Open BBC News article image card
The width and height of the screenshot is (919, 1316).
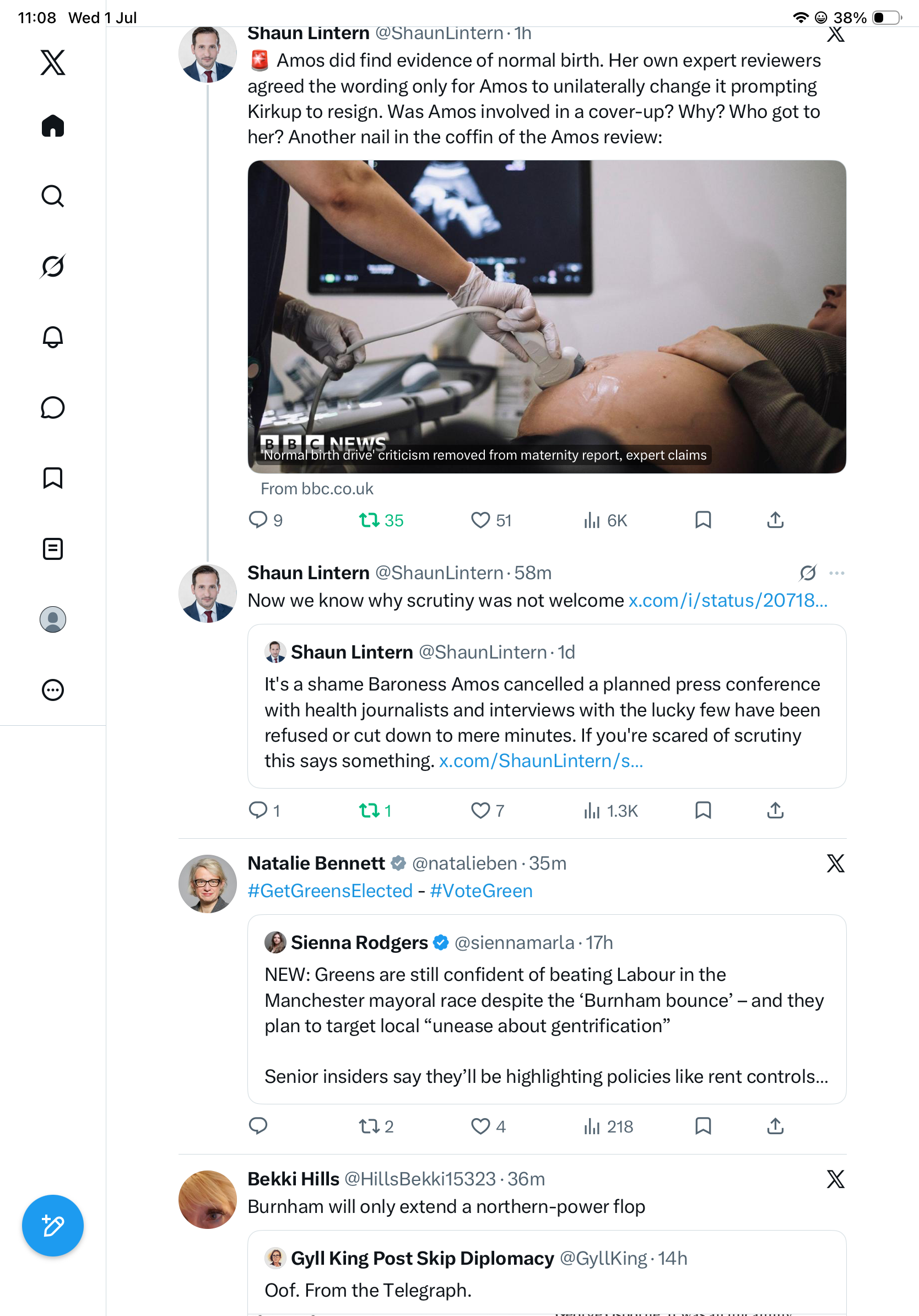click(x=547, y=317)
